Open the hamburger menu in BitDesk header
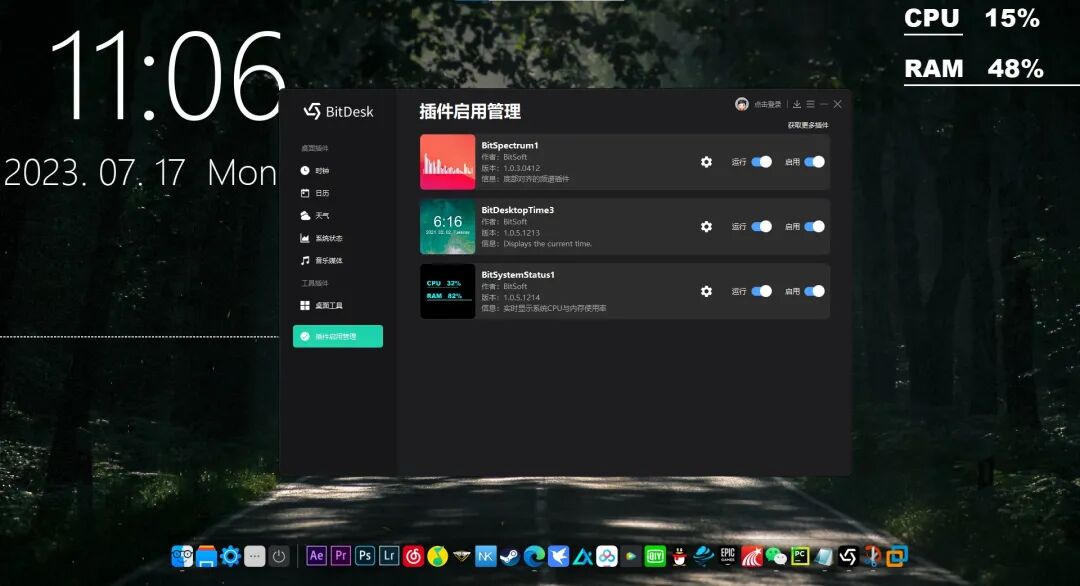Viewport: 1080px width, 586px height. [810, 104]
